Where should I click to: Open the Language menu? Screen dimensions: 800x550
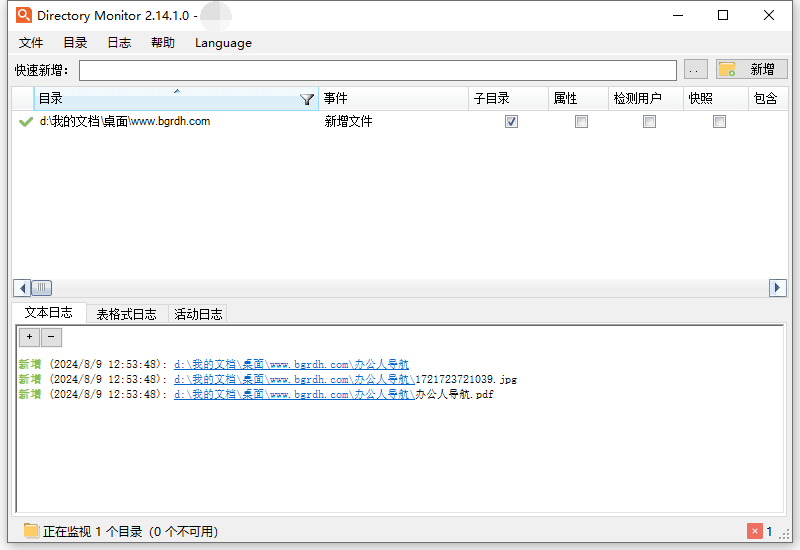click(223, 43)
